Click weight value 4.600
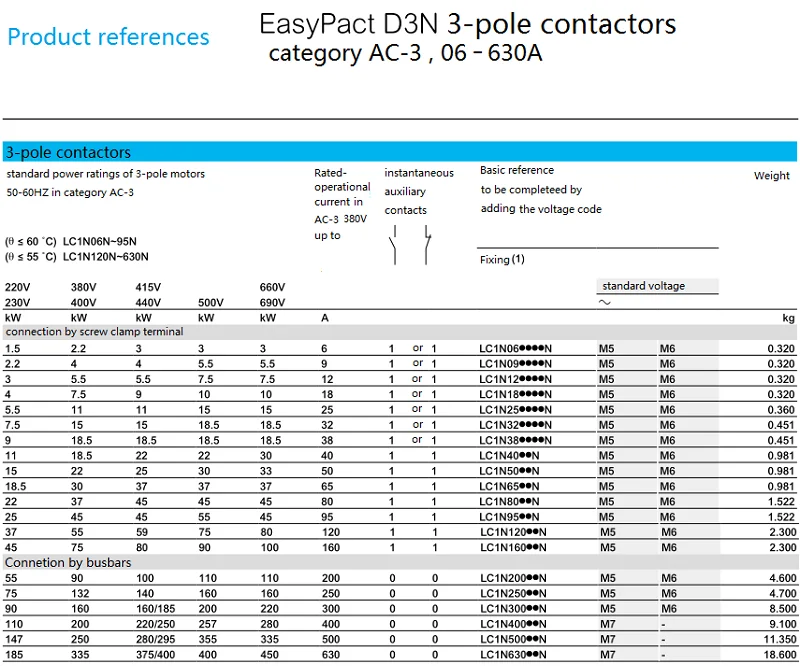The width and height of the screenshot is (800, 666). 783,578
